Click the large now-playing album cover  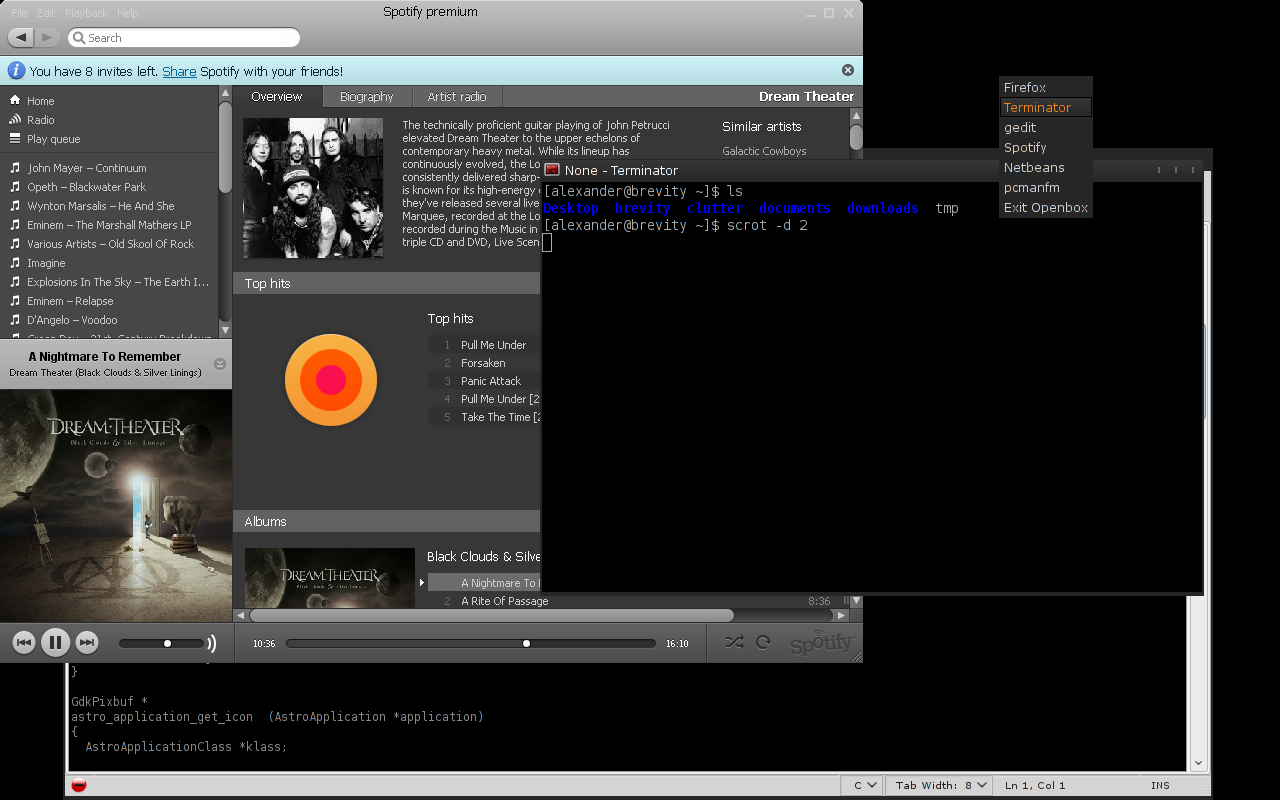[116, 506]
